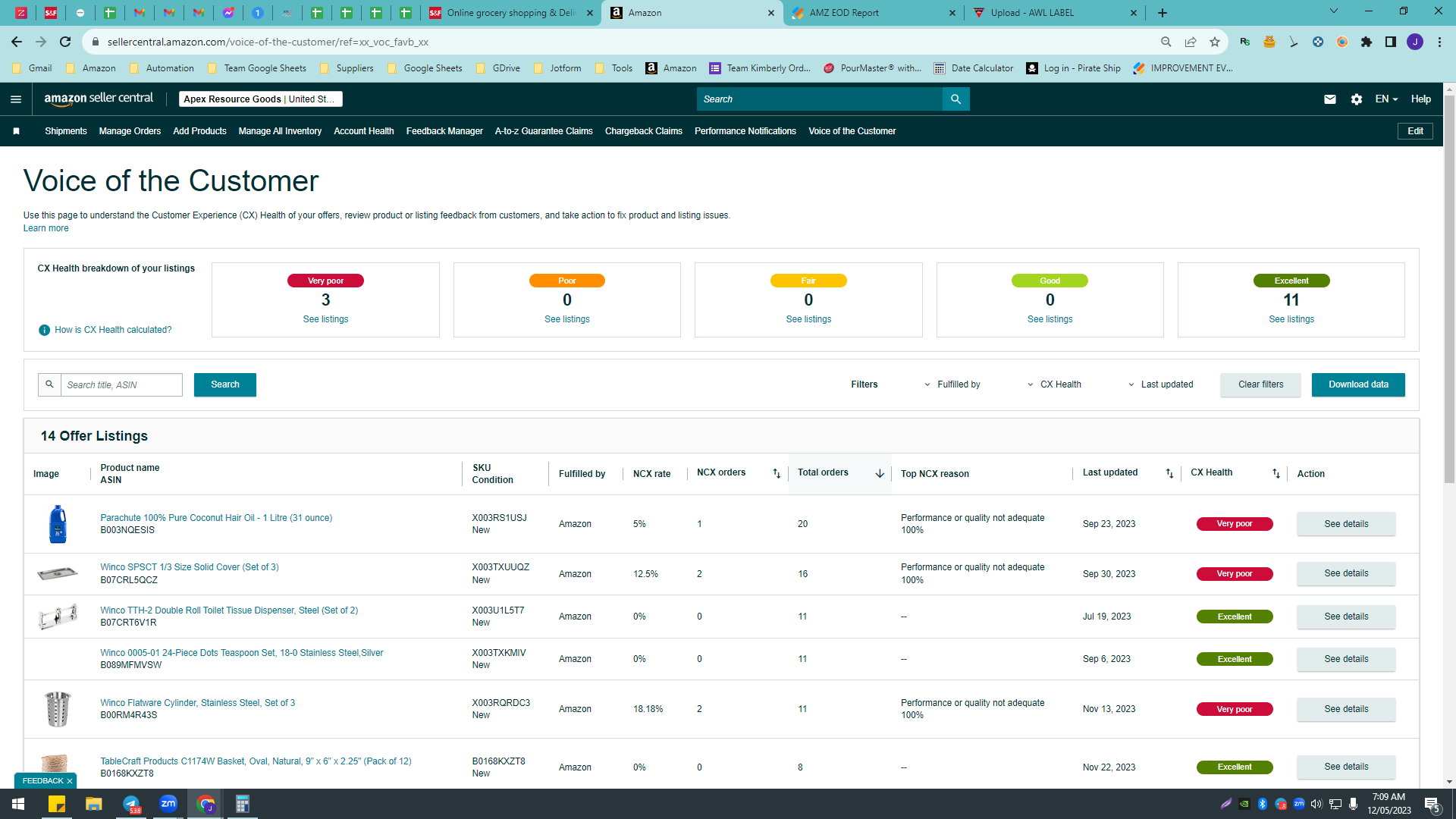Sort the table by Last updated arrows
1456x819 pixels.
tap(1169, 473)
